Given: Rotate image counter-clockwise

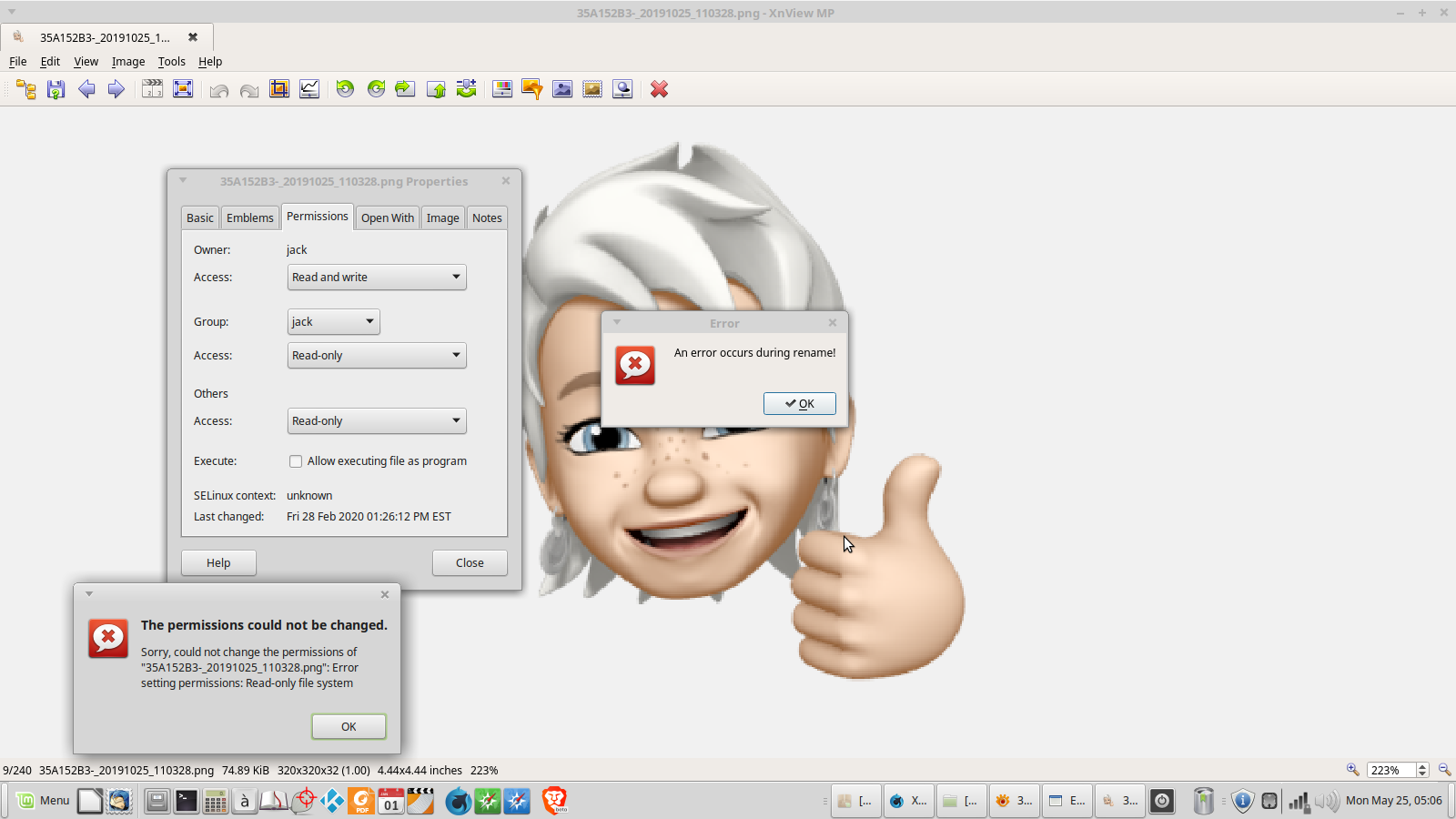Looking at the screenshot, I should tap(345, 89).
